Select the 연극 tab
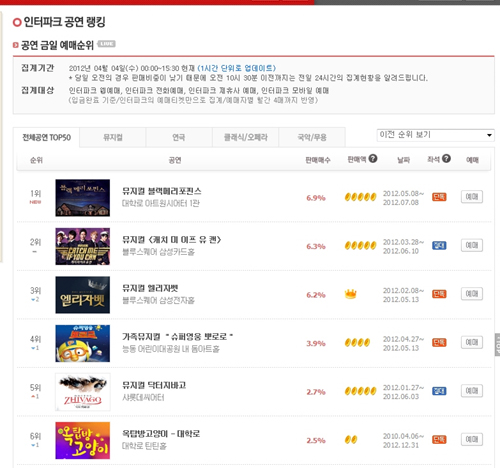This screenshot has width=500, height=468. pyautogui.click(x=179, y=137)
